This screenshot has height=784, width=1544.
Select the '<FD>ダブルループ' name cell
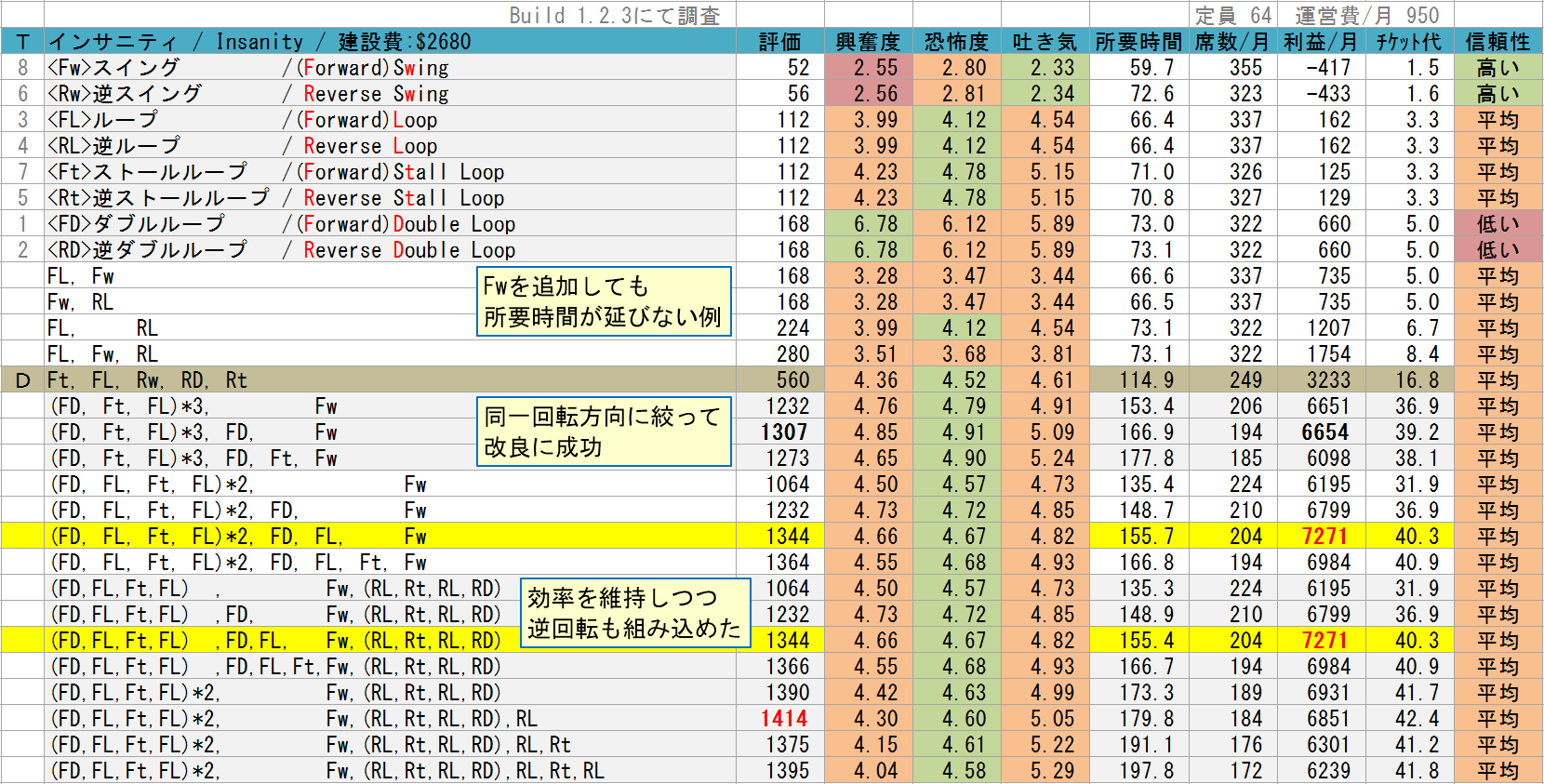coord(136,224)
